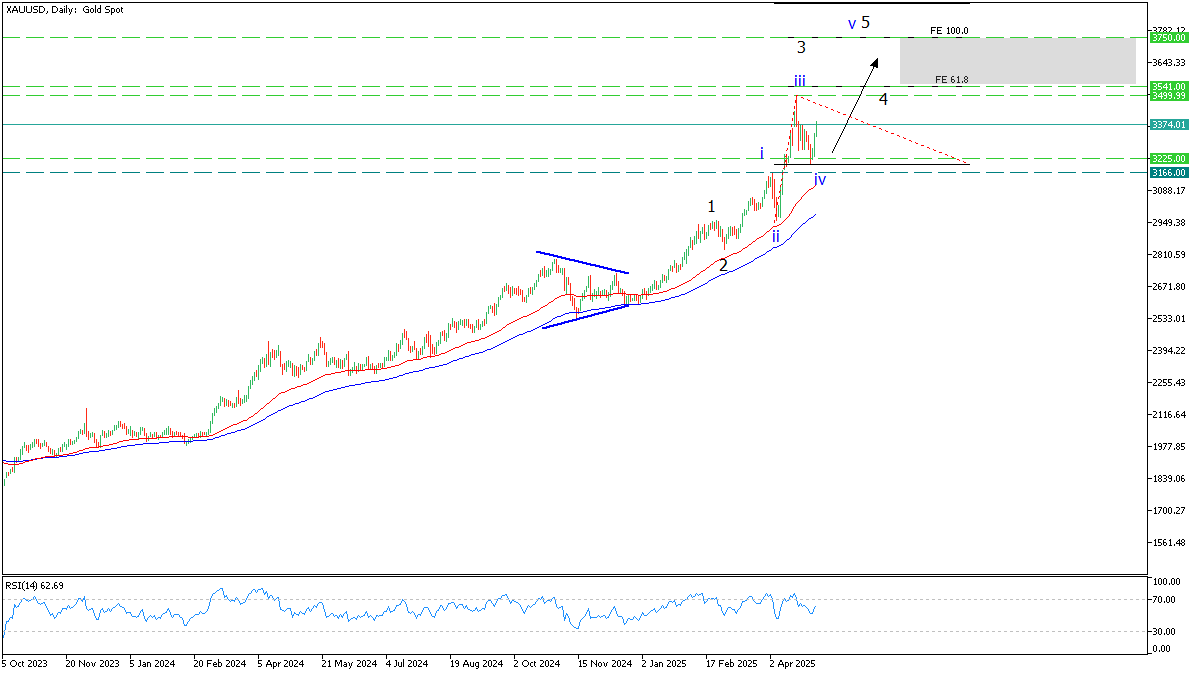Click the 5 Jan 2024 date label
Screen dimensions: 1200x675
point(153,663)
